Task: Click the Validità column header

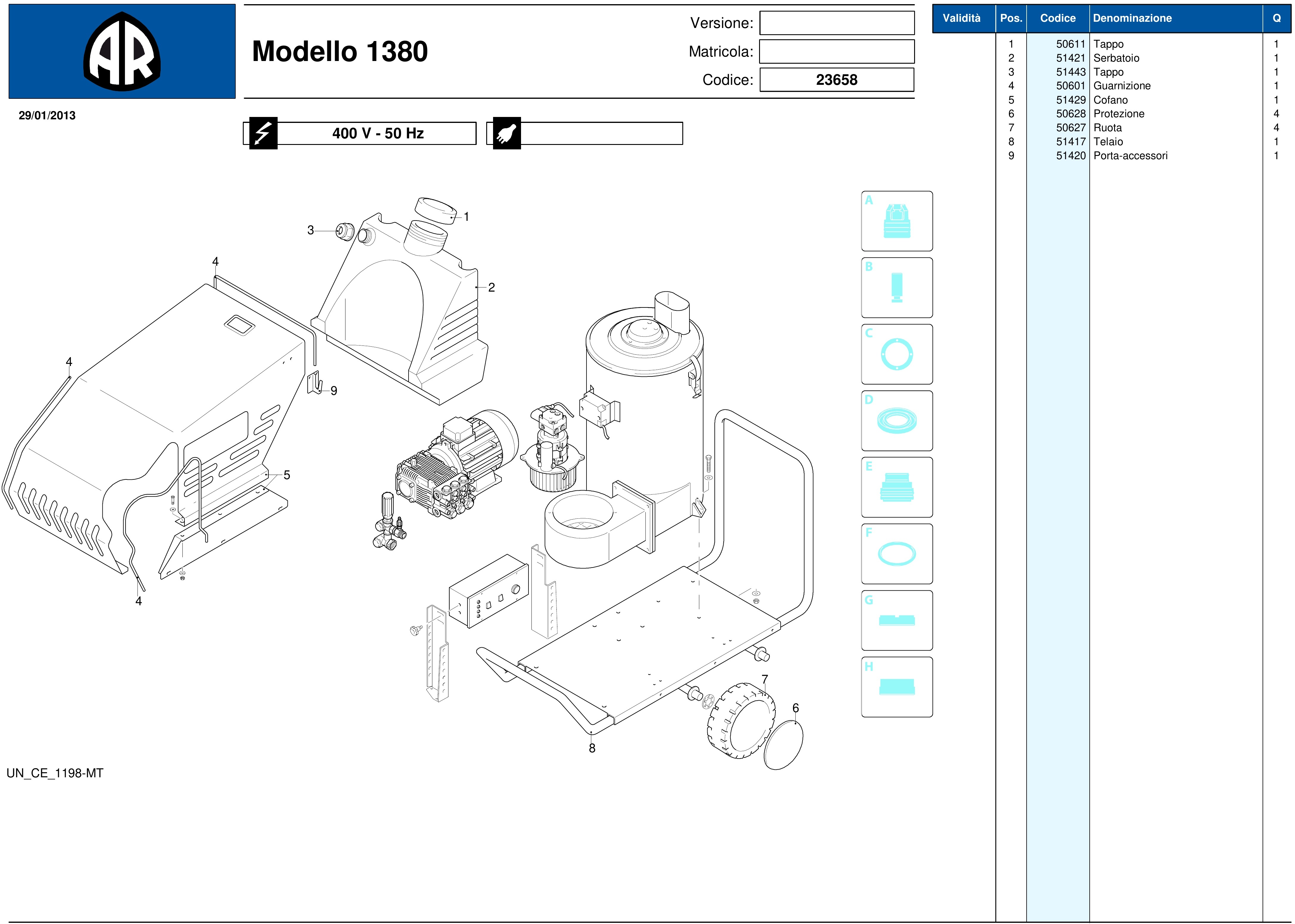Action: [961, 18]
